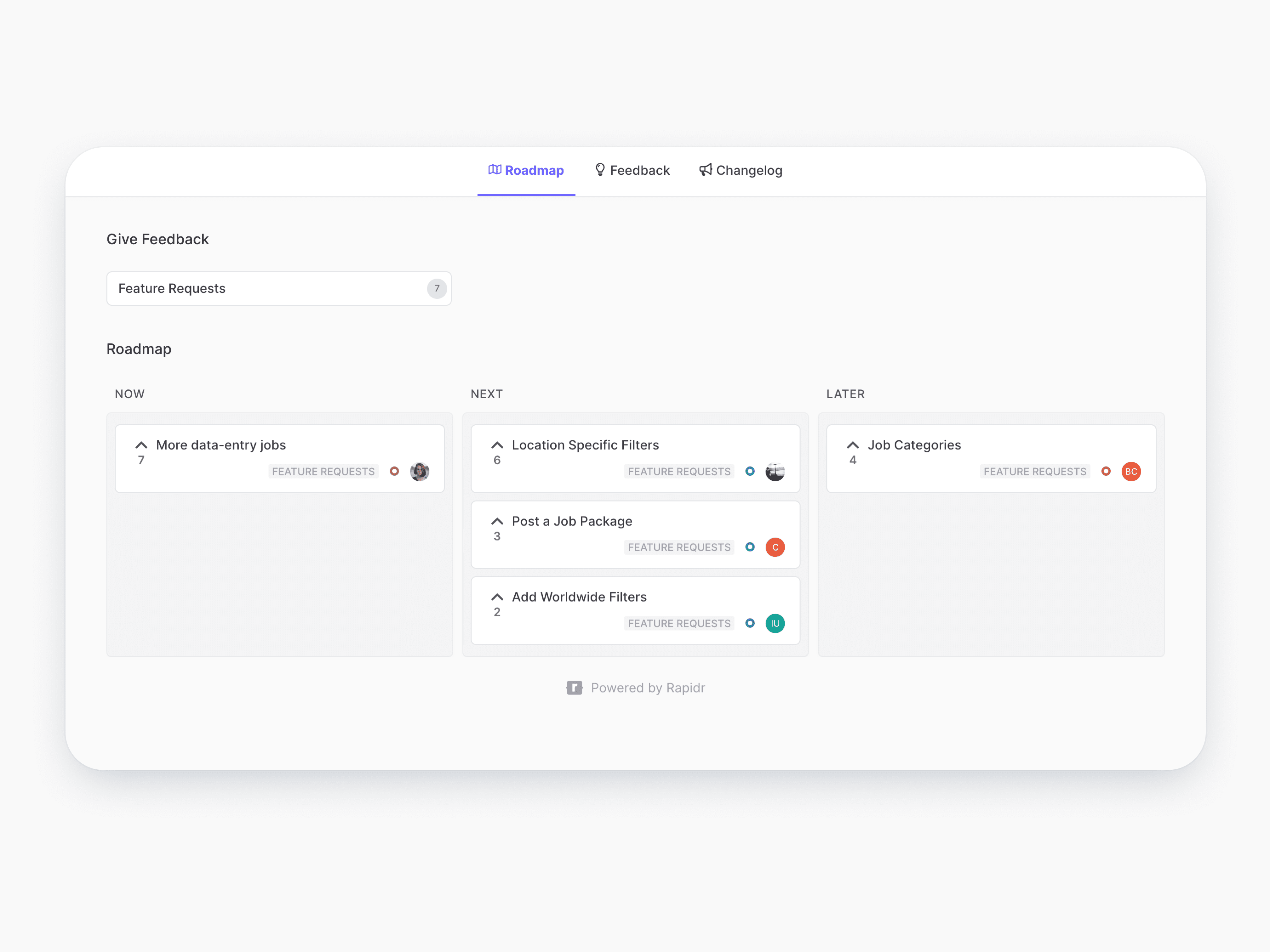Viewport: 1270px width, 952px height.
Task: Click the Rapidr logo in the footer
Action: point(575,688)
